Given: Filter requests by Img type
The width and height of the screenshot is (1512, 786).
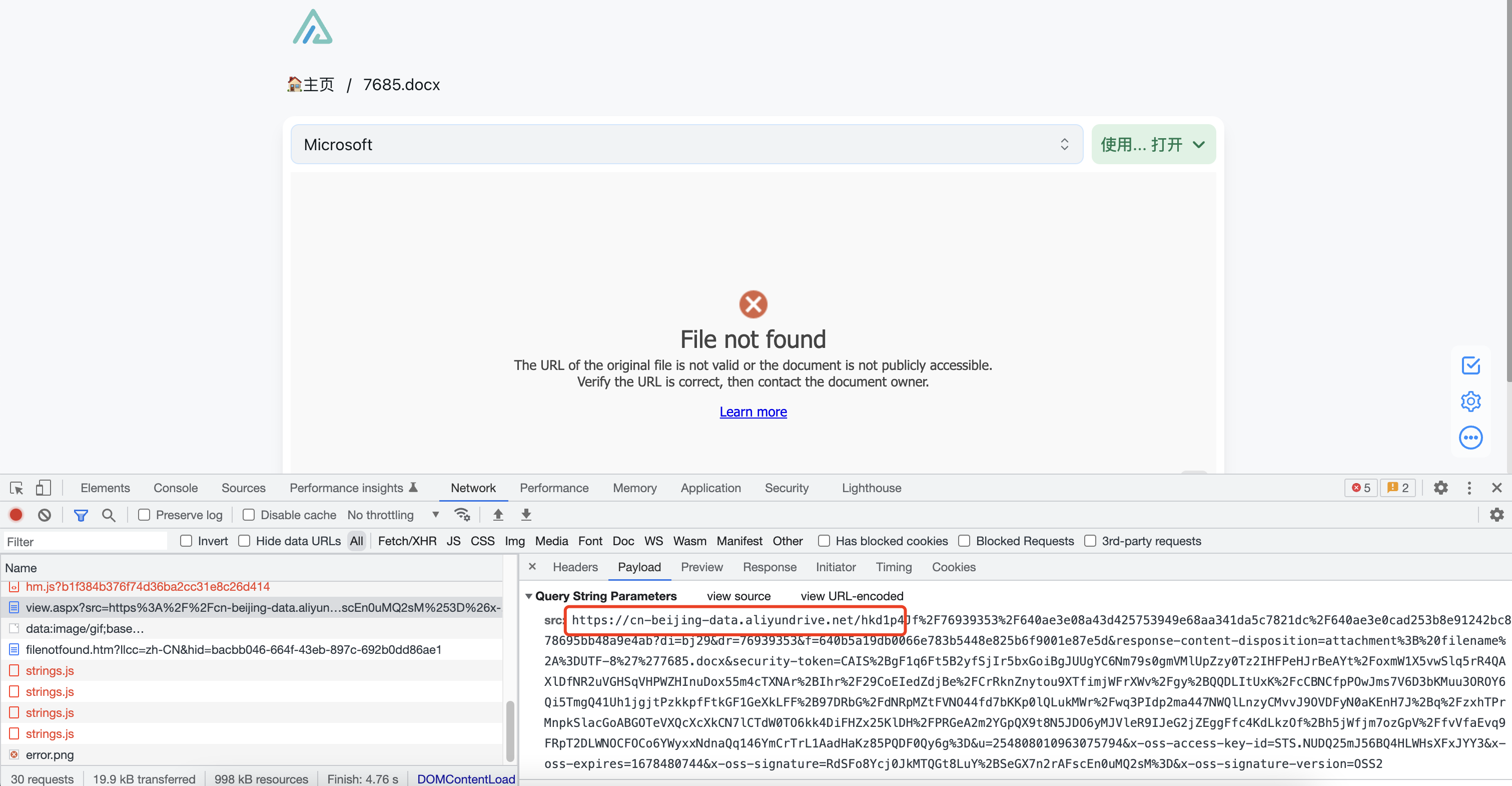Looking at the screenshot, I should tap(515, 541).
